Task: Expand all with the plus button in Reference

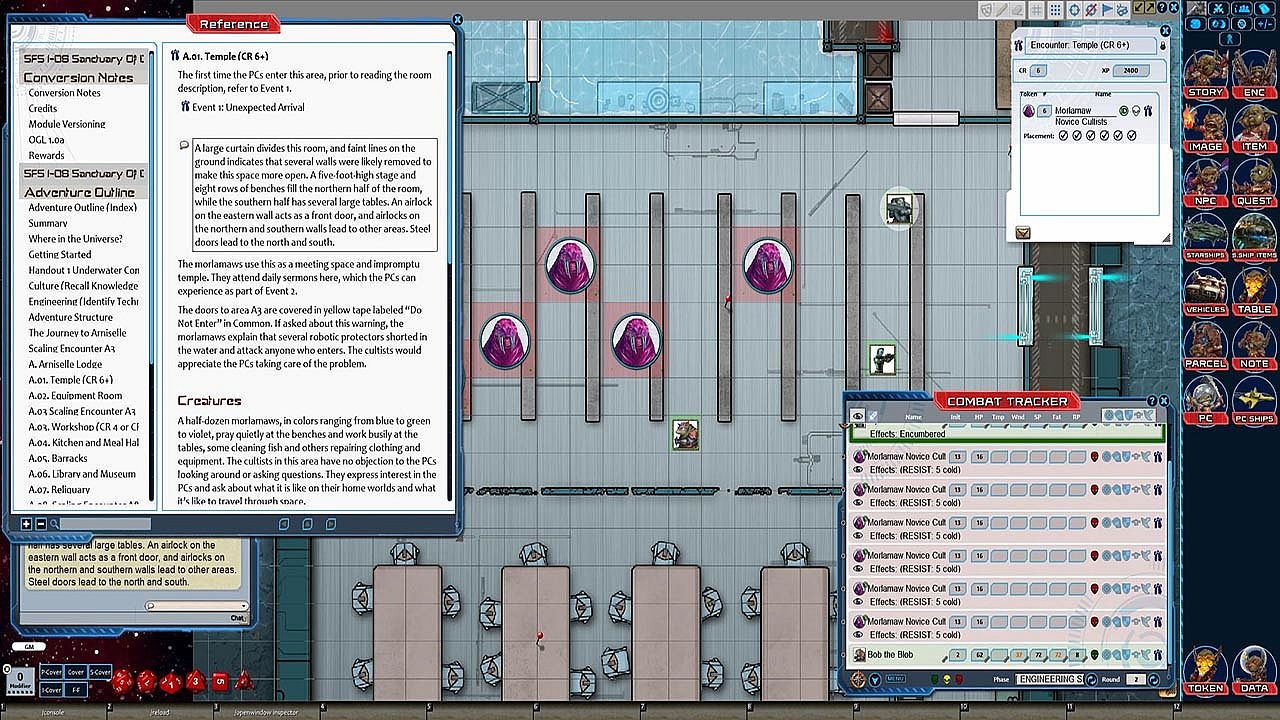Action: pos(27,524)
